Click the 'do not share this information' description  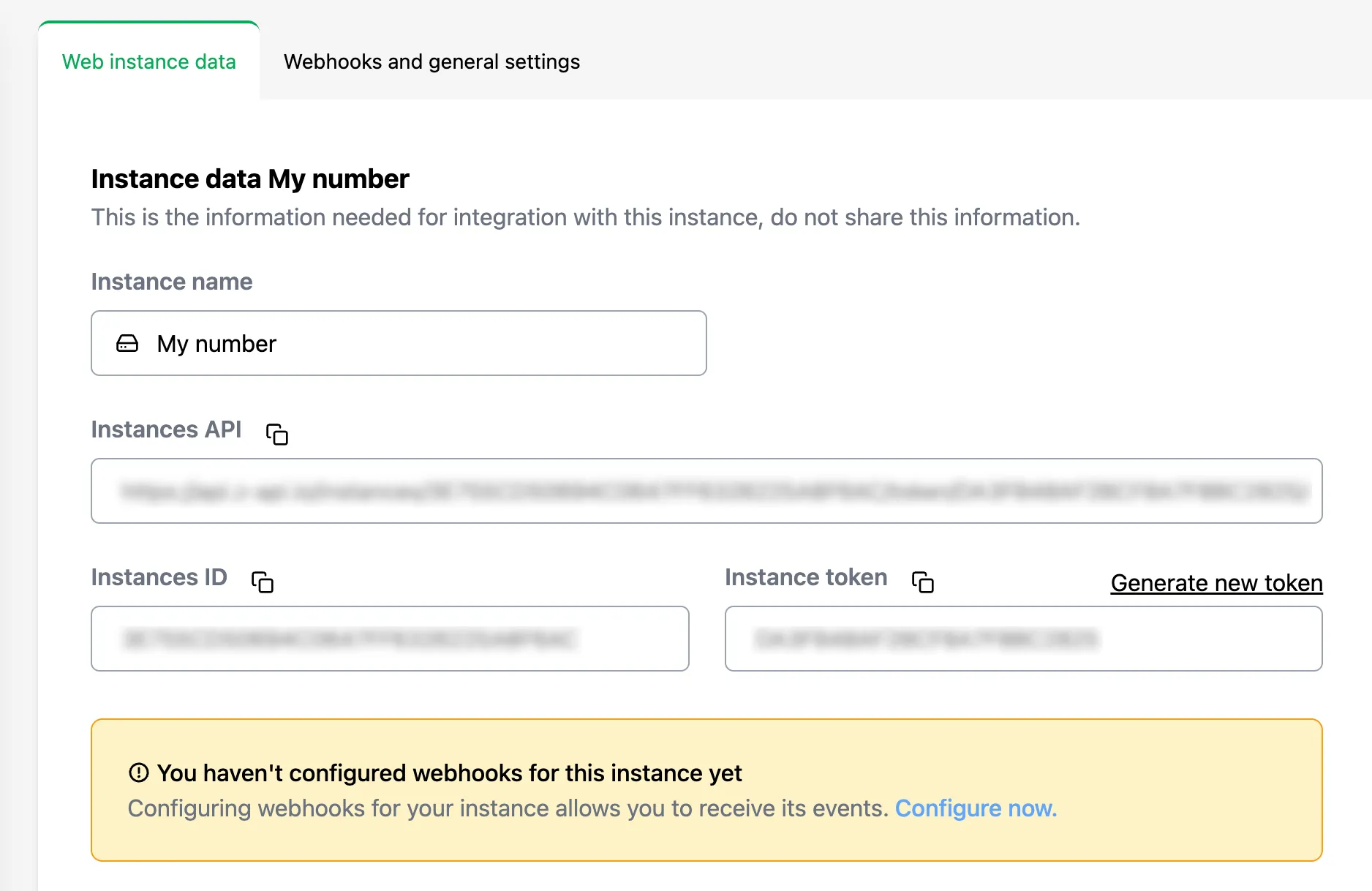pos(585,217)
